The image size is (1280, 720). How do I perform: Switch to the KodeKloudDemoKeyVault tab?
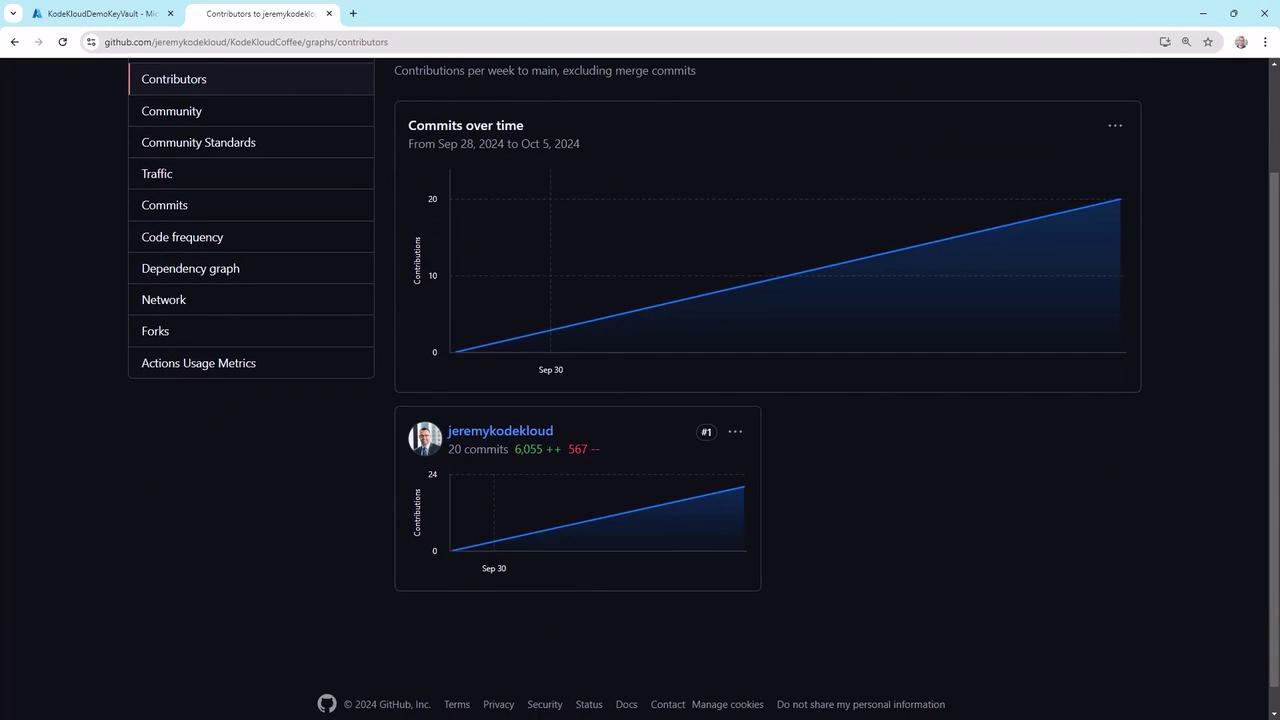(100, 13)
